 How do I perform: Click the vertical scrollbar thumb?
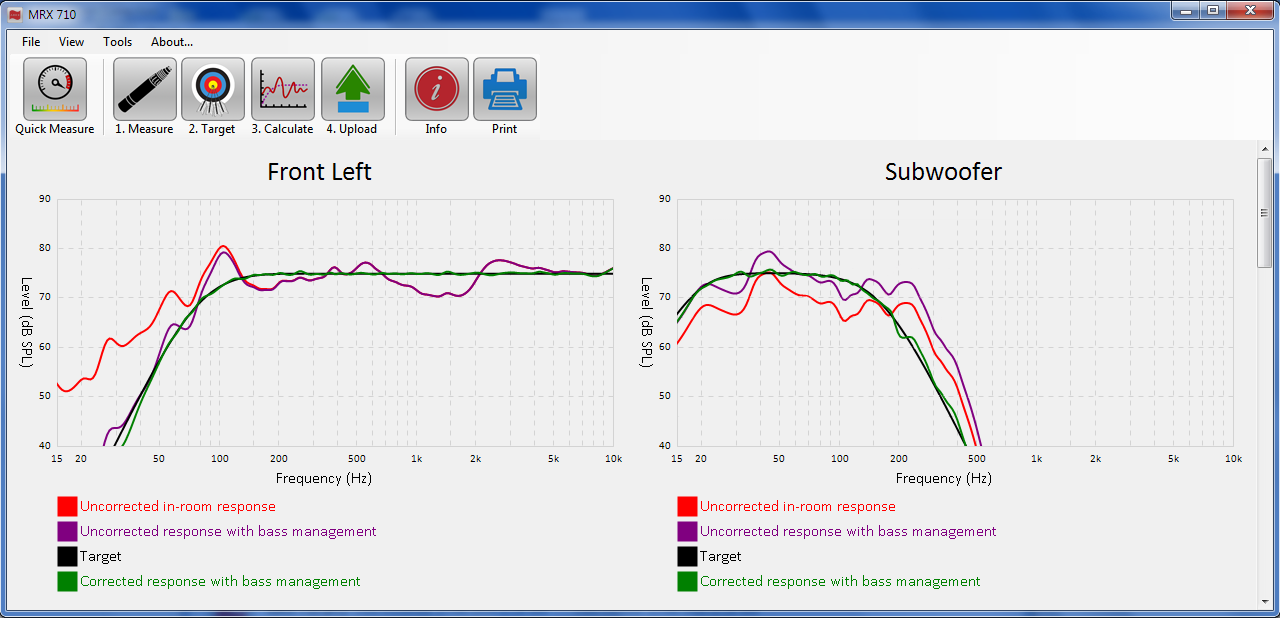1265,212
